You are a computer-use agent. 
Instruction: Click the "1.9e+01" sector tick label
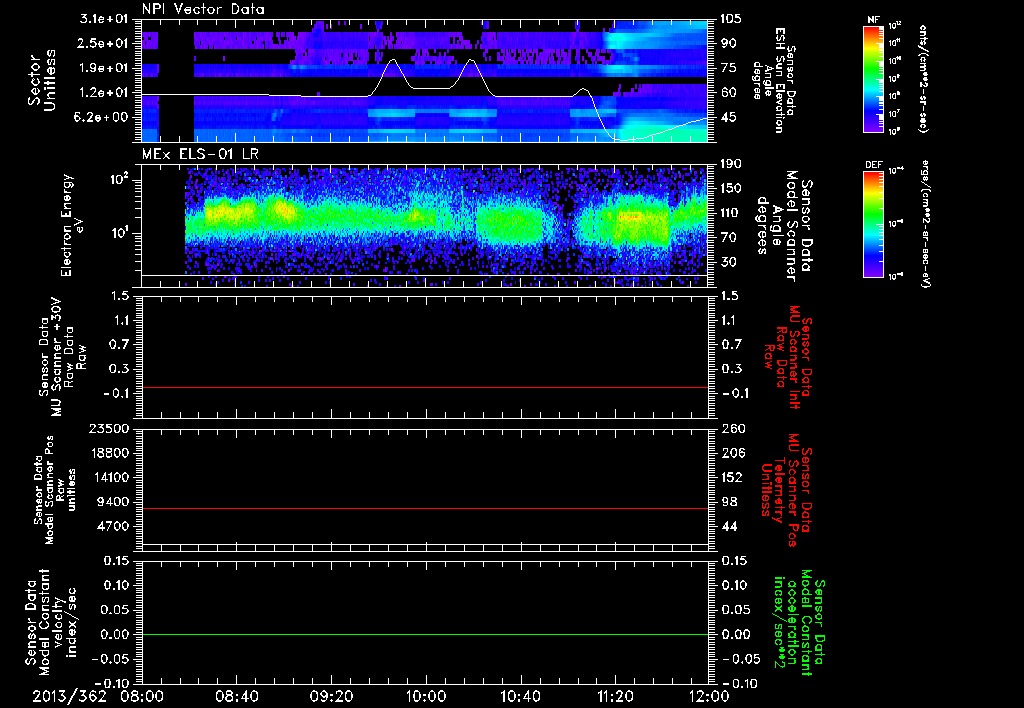pyautogui.click(x=104, y=68)
